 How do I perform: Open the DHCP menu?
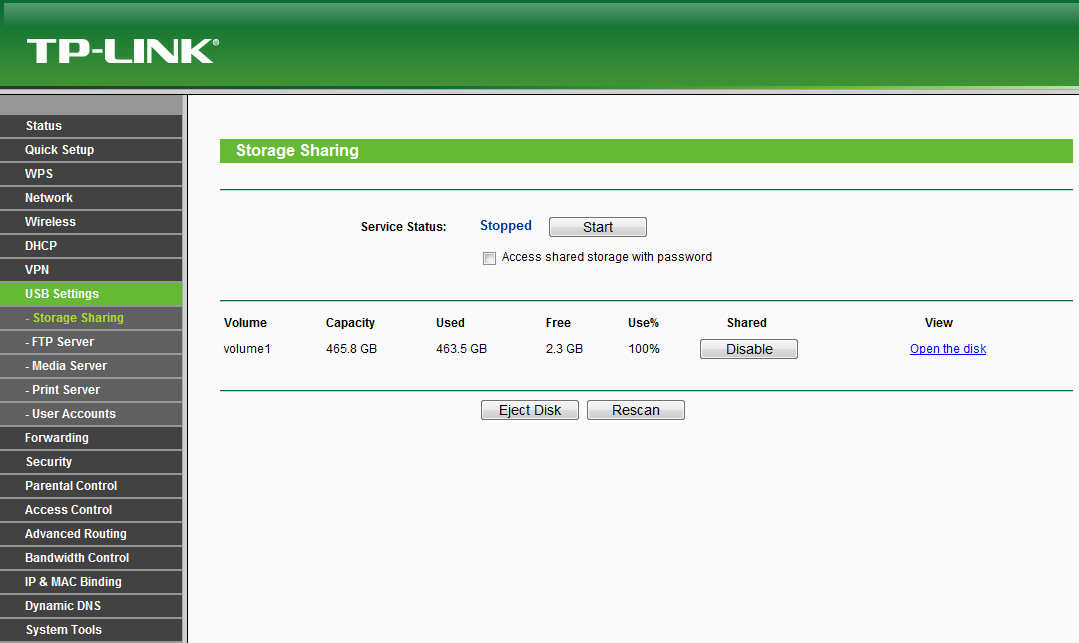pos(91,246)
